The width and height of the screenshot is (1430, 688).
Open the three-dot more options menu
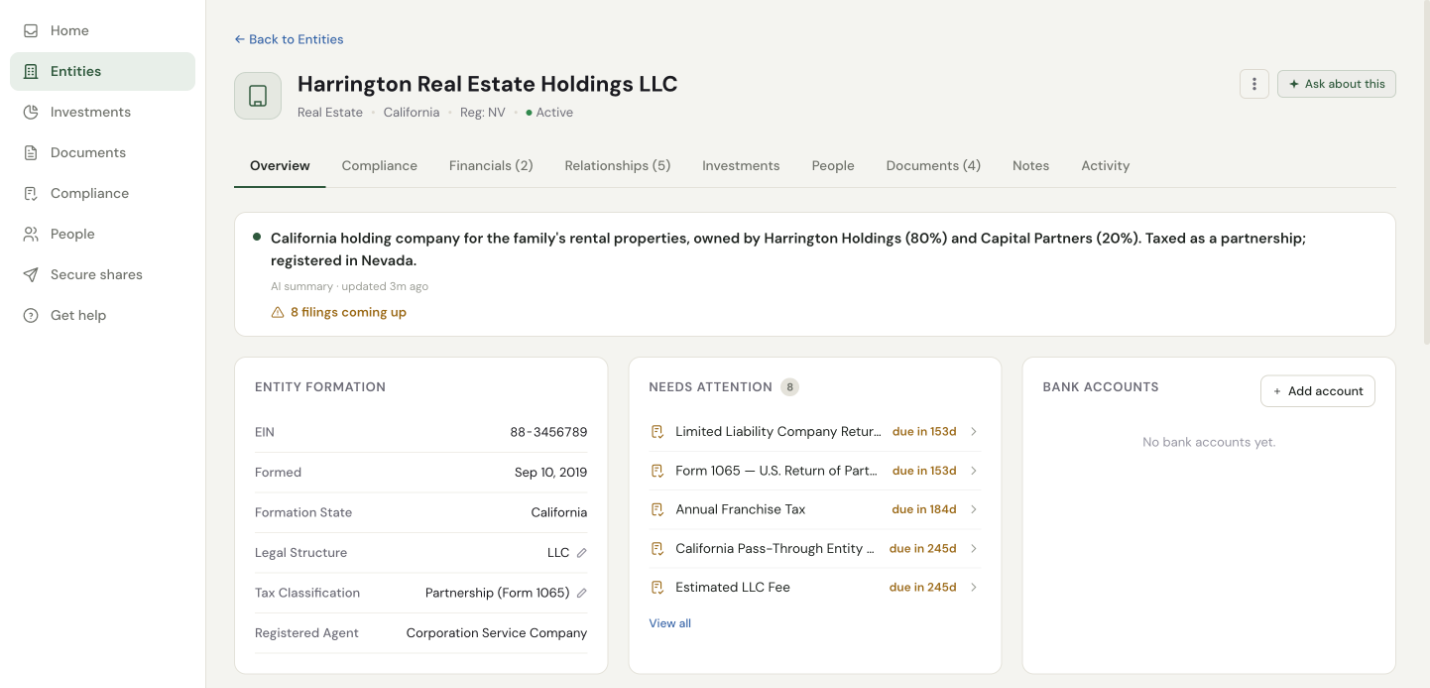click(1254, 84)
